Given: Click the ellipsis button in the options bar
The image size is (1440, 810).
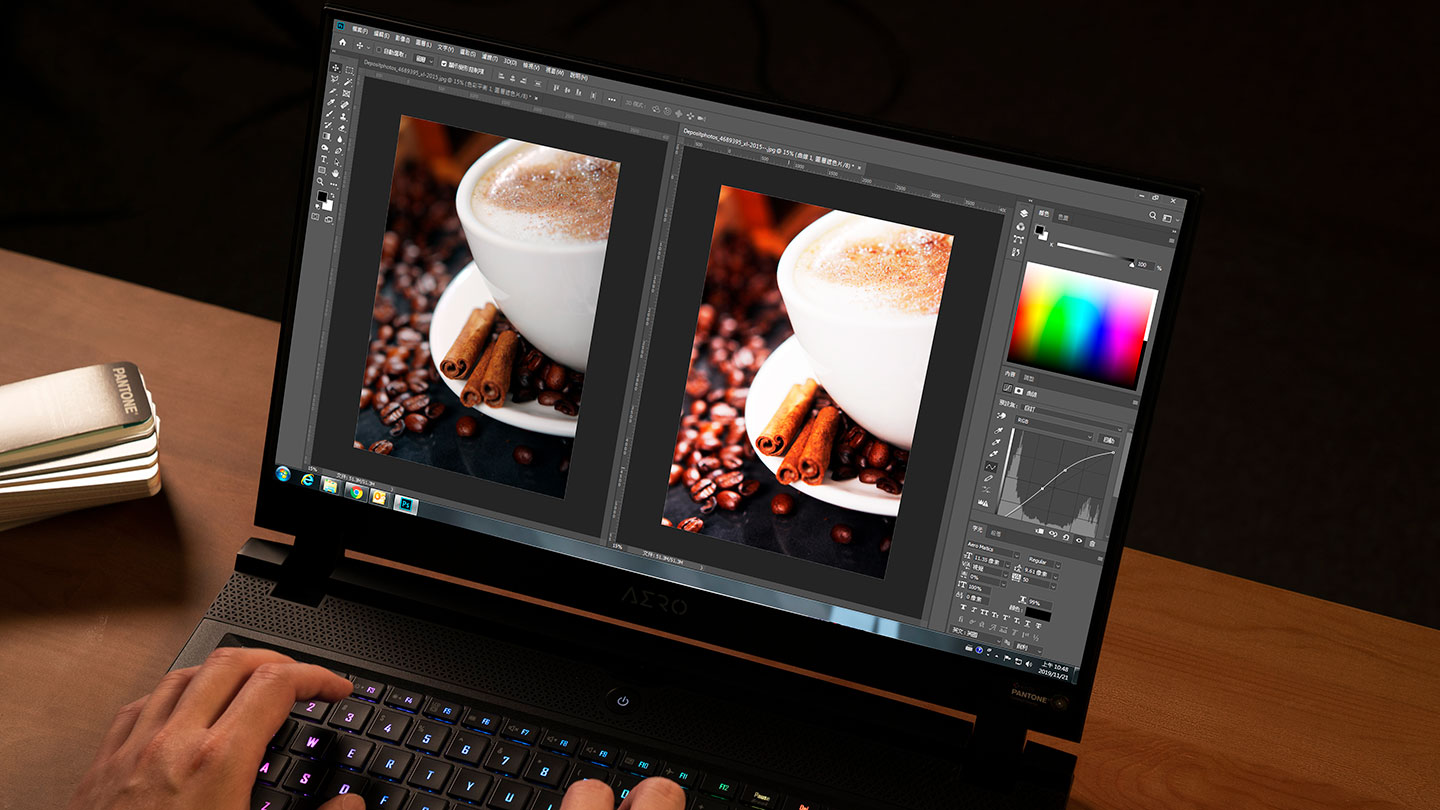Looking at the screenshot, I should 610,99.
